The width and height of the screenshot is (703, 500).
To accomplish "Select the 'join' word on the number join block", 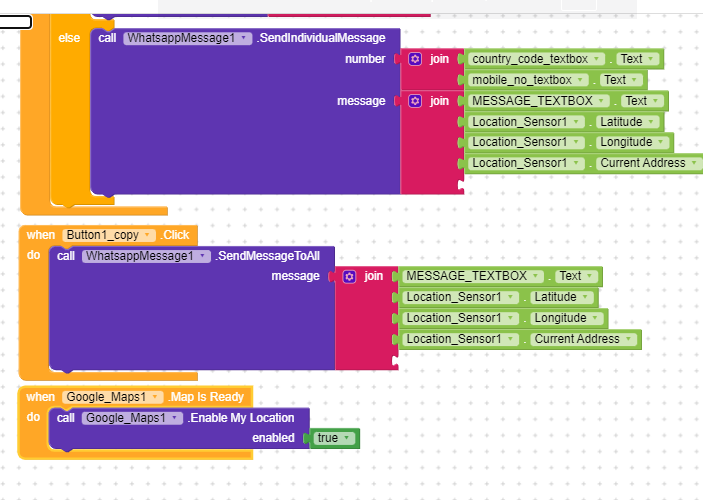I will (x=439, y=59).
